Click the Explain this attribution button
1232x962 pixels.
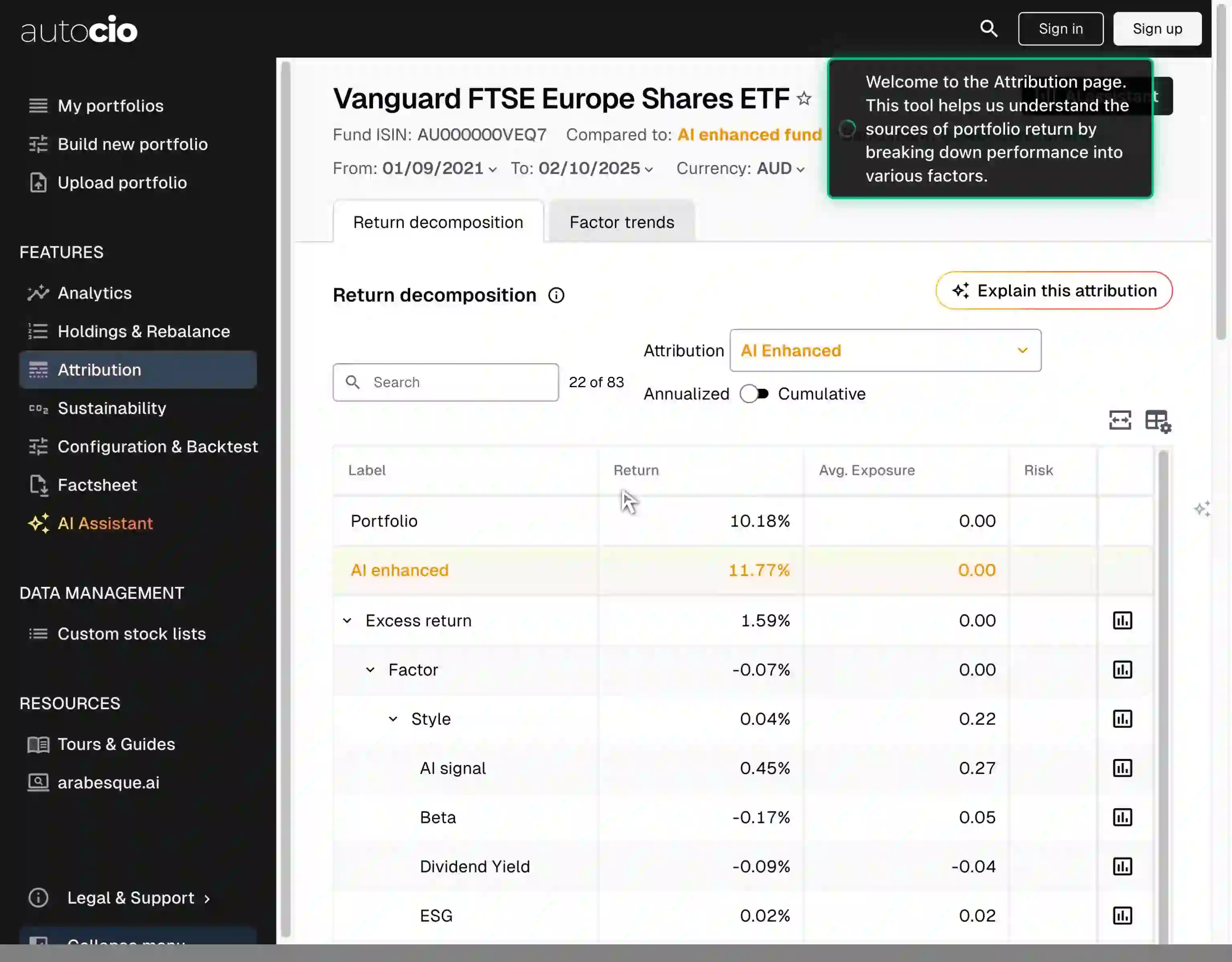pos(1053,291)
